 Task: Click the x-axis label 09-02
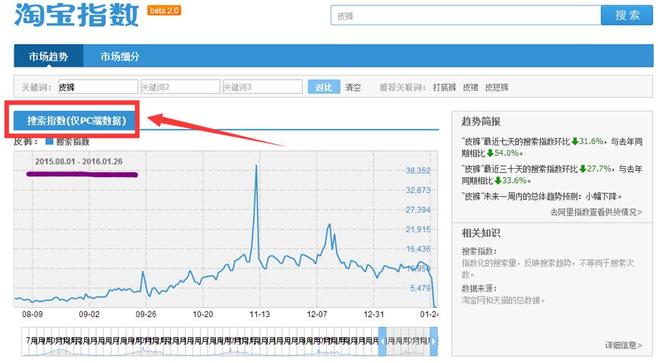(89, 314)
